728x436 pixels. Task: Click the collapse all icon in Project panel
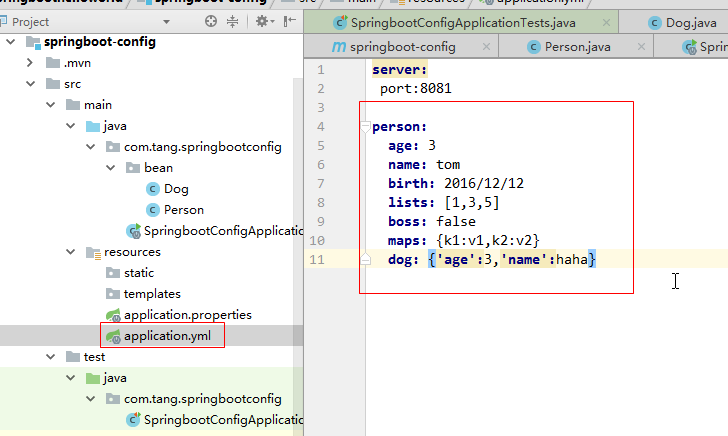pyautogui.click(x=233, y=21)
